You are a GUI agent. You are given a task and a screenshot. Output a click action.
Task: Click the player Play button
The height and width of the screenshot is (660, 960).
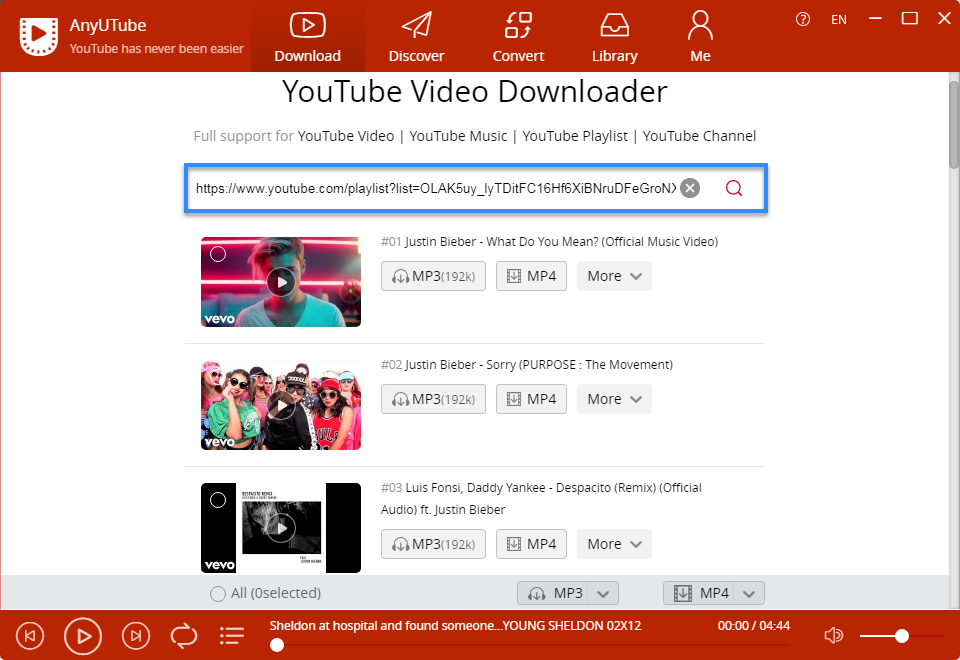tap(83, 636)
